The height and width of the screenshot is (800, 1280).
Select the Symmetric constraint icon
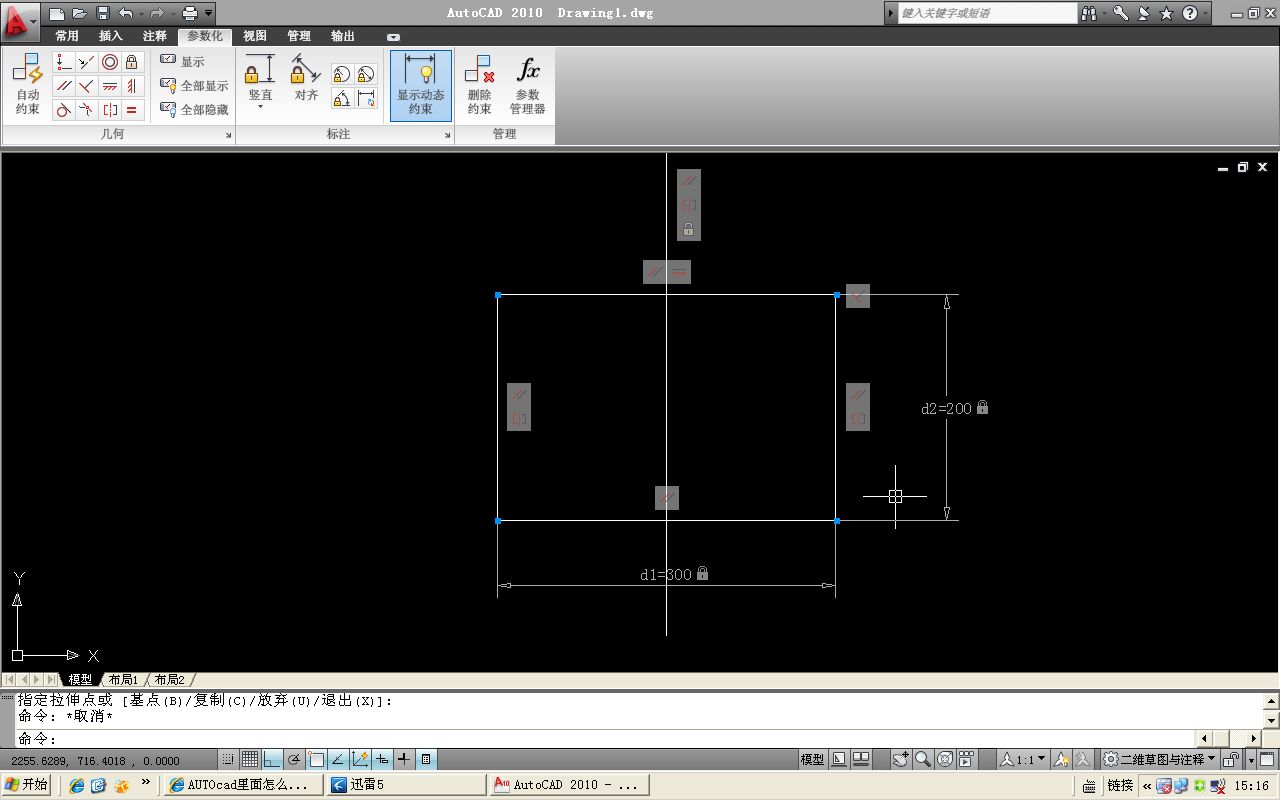tap(110, 110)
